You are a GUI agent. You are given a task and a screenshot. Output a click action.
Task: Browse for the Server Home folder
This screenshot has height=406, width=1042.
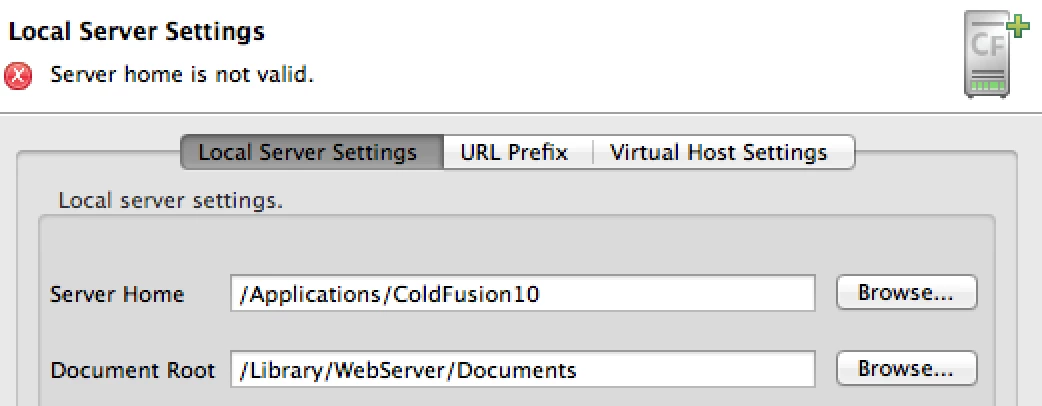[x=906, y=292]
